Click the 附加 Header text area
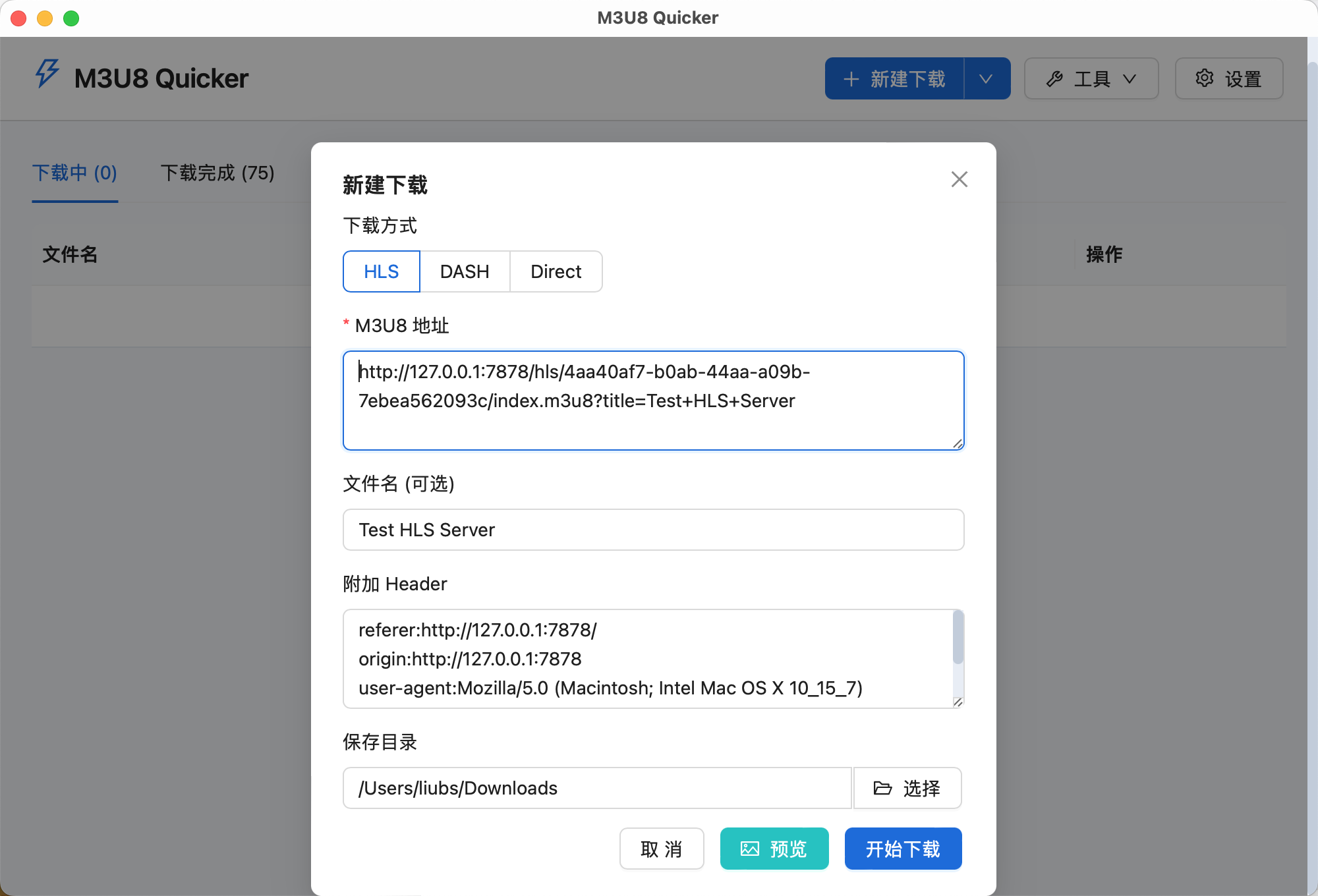Screen dimensions: 1318x896 pos(653,659)
